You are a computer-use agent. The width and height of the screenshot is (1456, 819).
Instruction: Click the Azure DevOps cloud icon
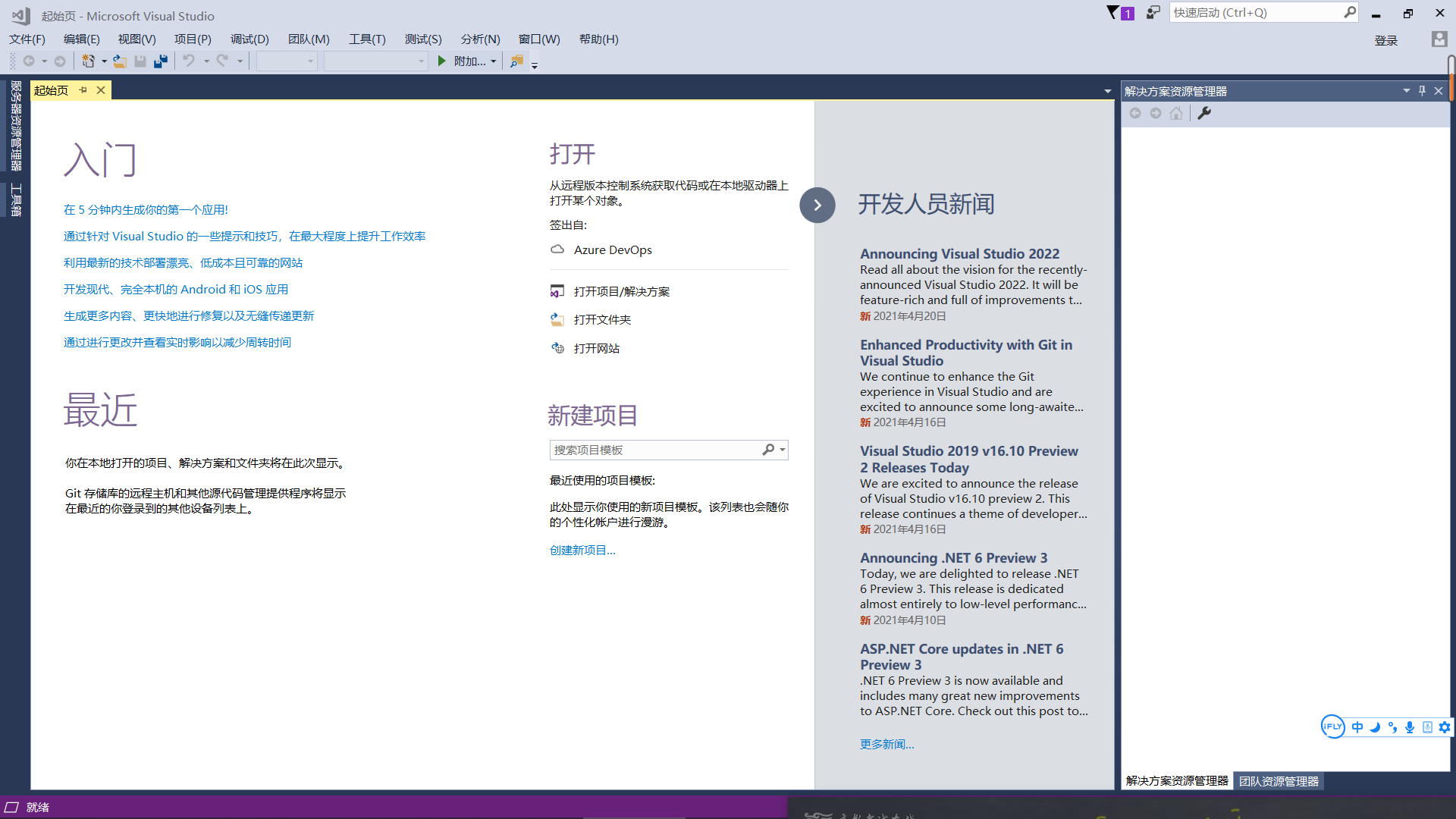click(557, 249)
